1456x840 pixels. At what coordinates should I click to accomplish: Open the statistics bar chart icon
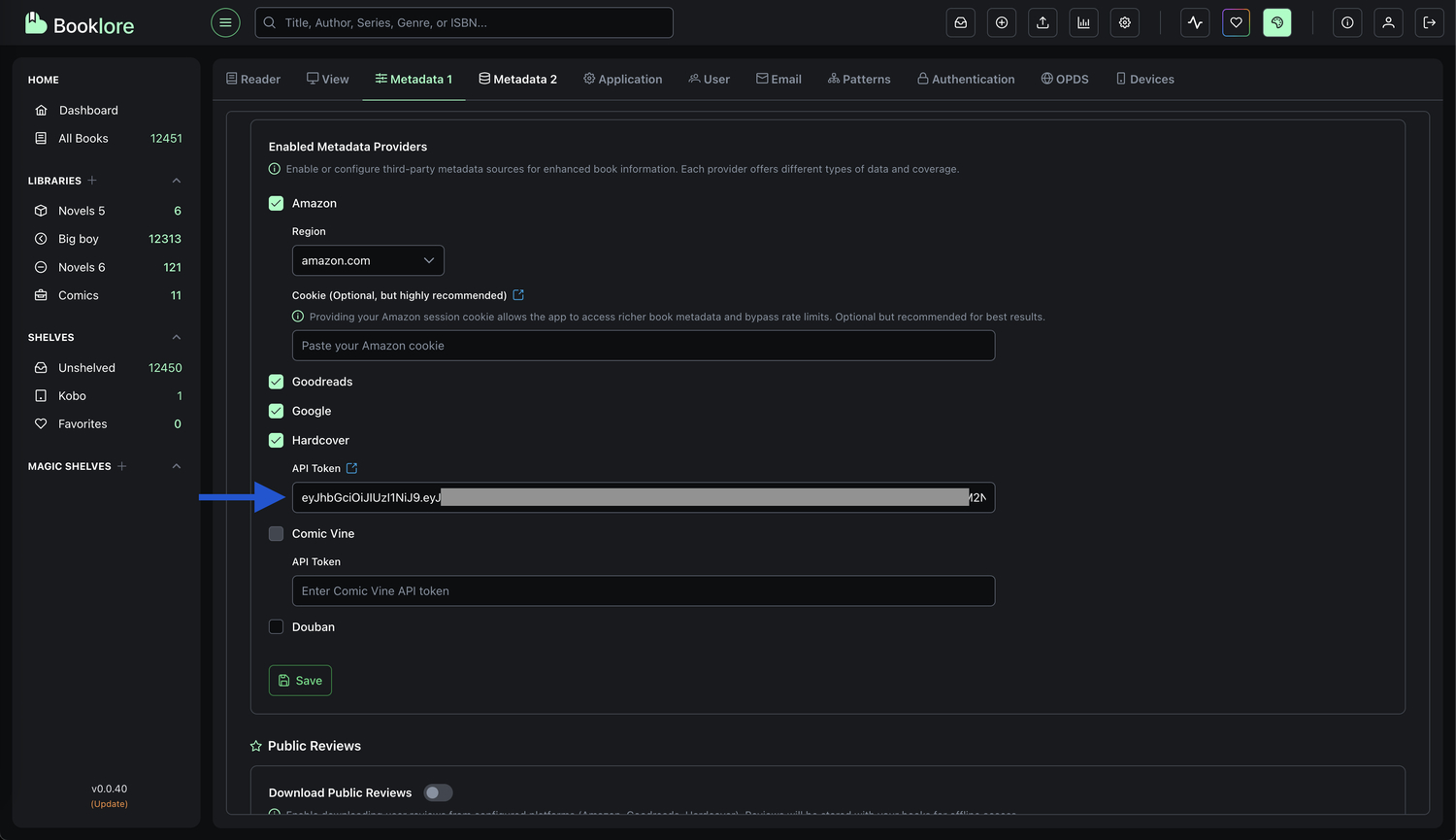(1083, 22)
